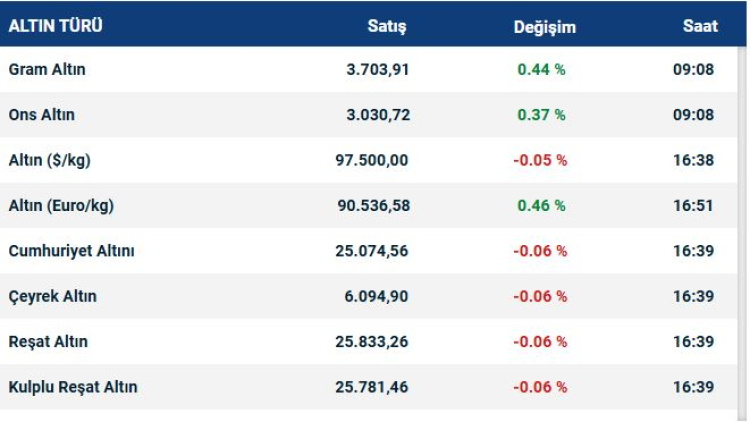Click Gram Altın price 3.703,91
Screen dimensions: 750x422
pos(378,70)
